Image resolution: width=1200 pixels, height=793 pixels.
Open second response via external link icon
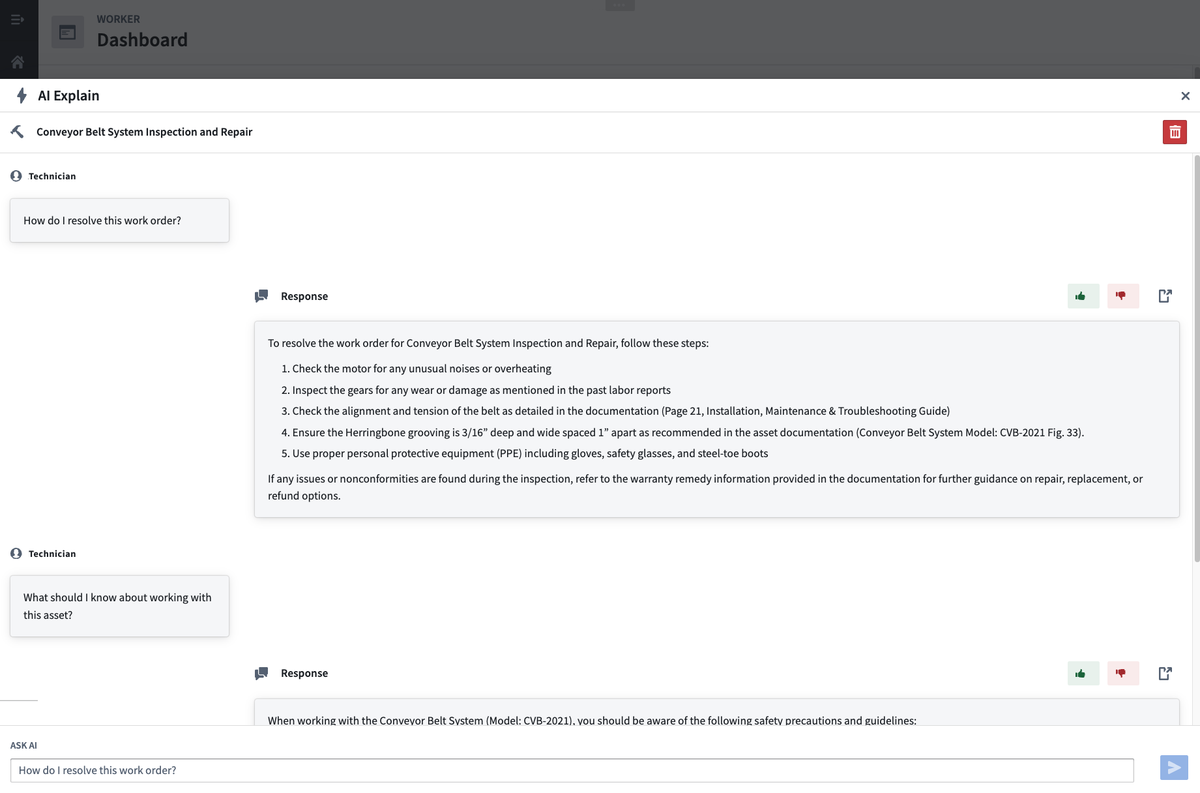(x=1164, y=673)
